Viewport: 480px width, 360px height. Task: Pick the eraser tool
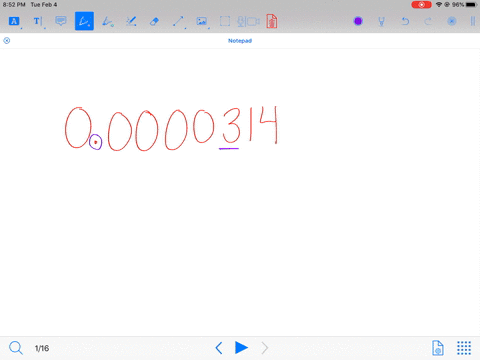tap(154, 22)
